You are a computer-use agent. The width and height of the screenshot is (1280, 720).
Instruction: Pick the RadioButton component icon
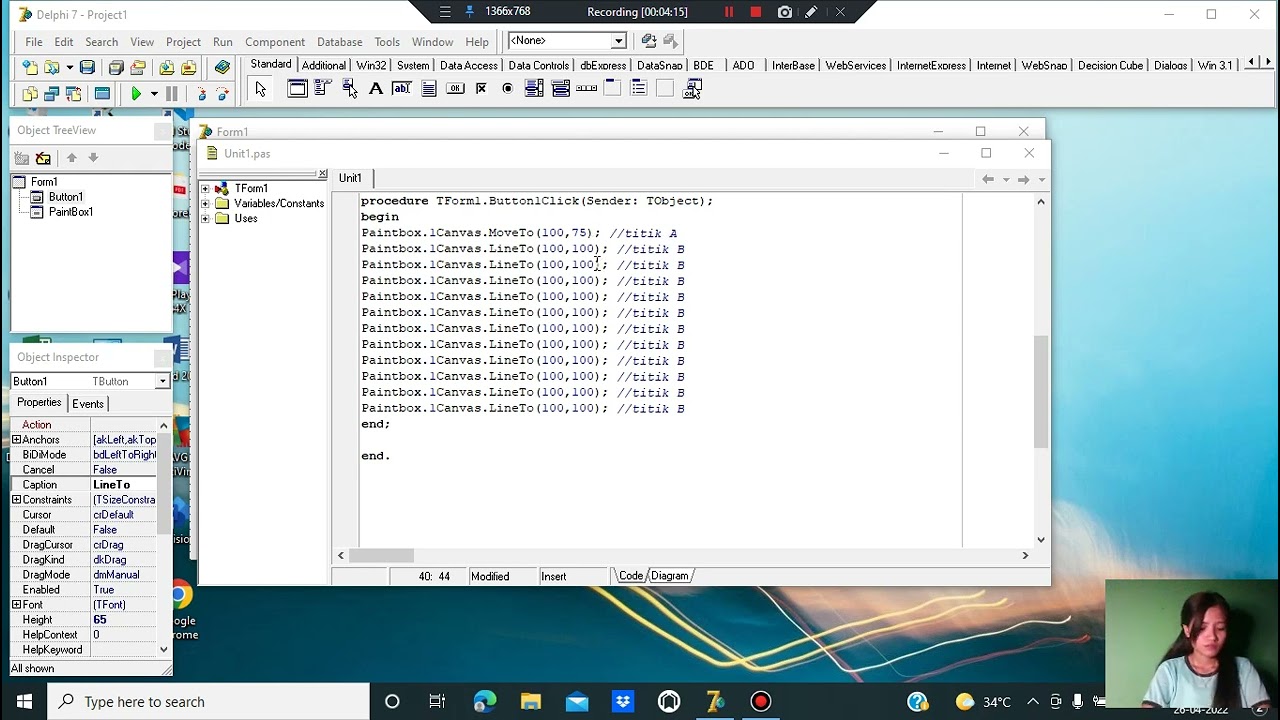507,89
